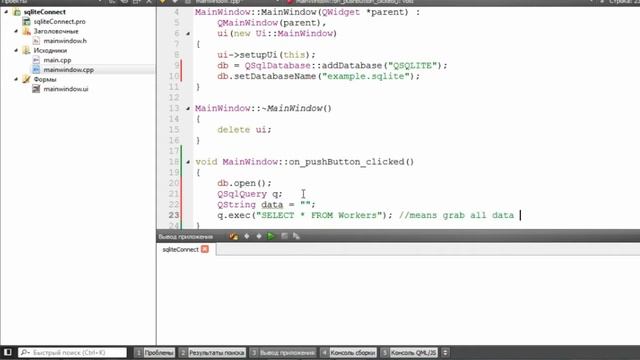This screenshot has width=640, height=360.
Task: Click delete ui; statement
Action: click(244, 129)
